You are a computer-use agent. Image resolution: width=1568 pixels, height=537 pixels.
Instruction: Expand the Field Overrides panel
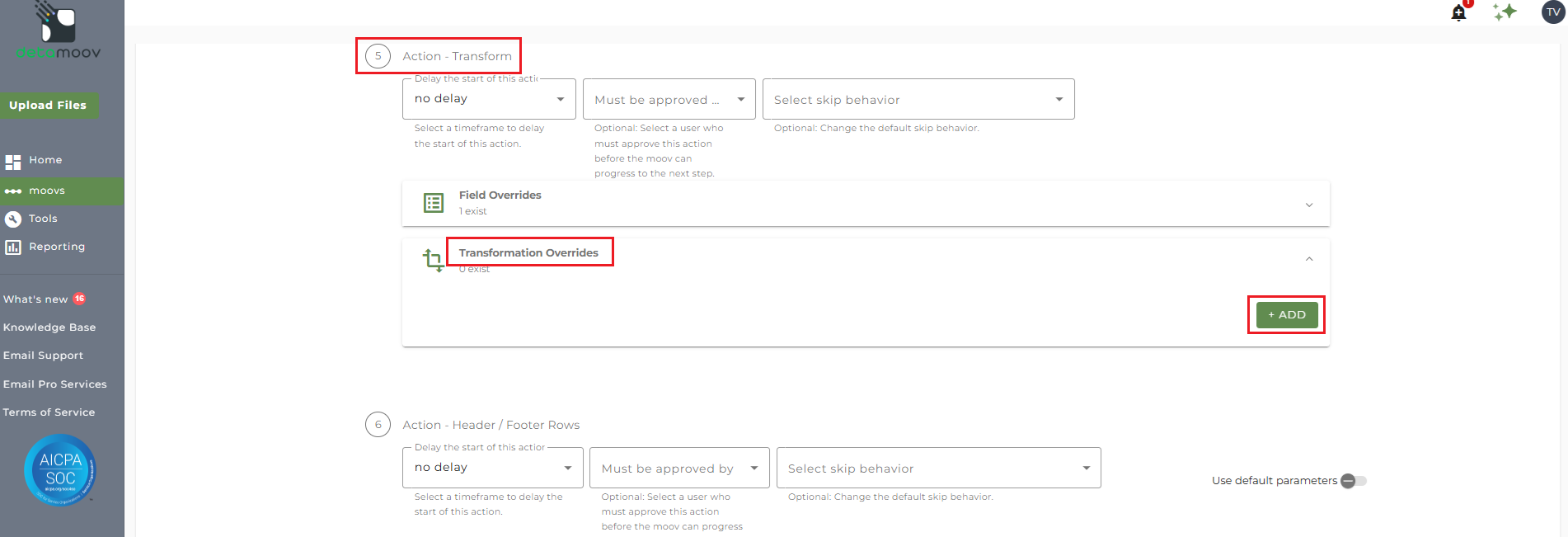1308,205
